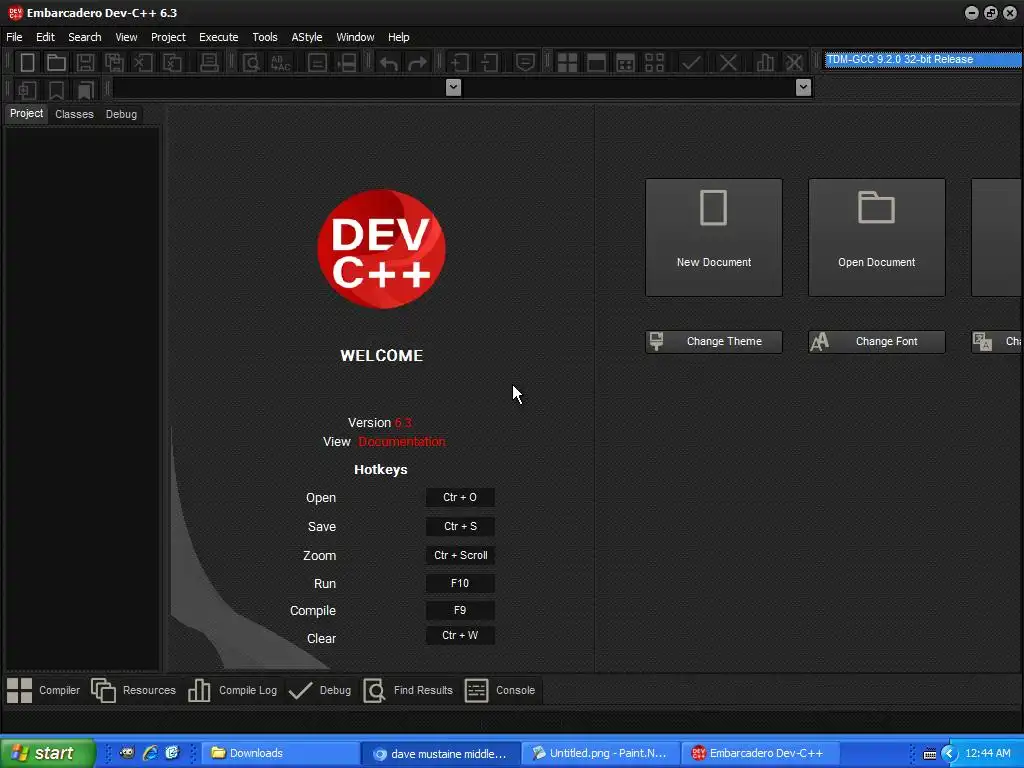Screen dimensions: 1024x768
Task: Click the Open file folder toolbar icon
Action: (56, 63)
